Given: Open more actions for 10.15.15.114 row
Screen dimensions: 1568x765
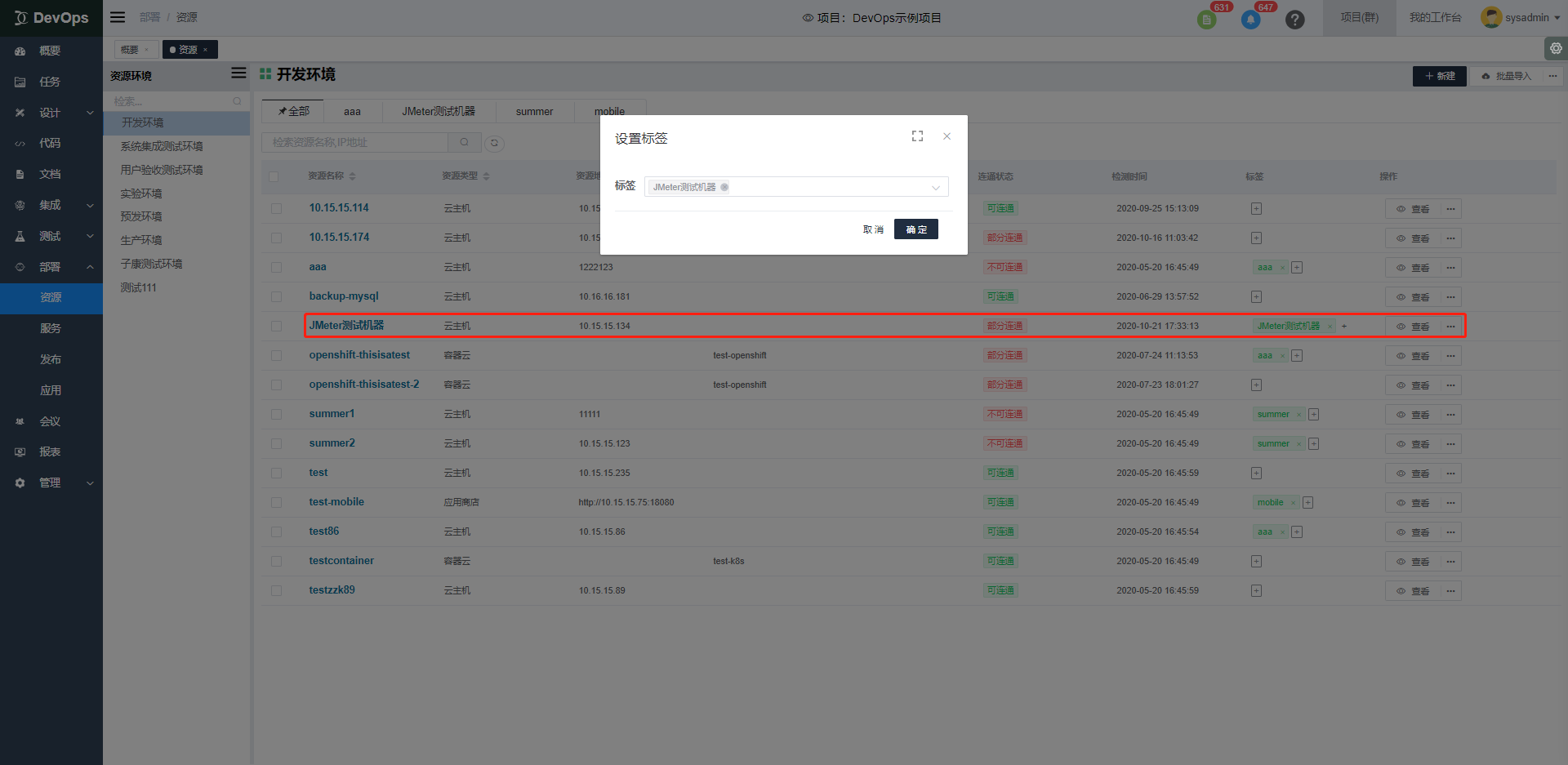Looking at the screenshot, I should [x=1450, y=209].
